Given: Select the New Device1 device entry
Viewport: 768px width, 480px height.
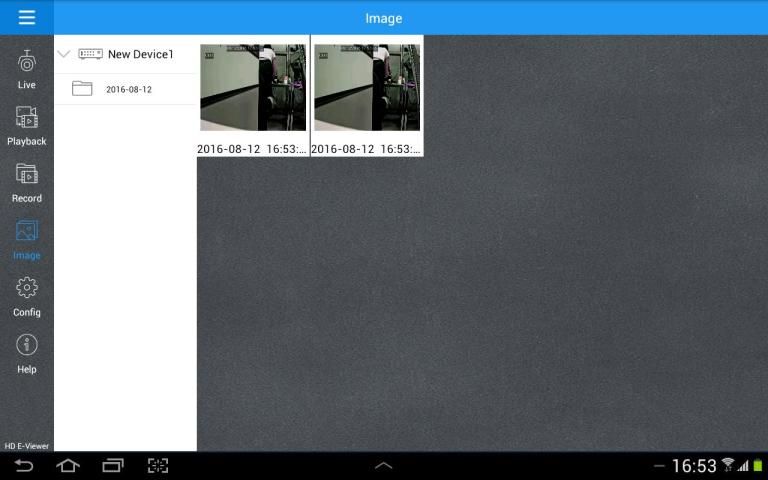Looking at the screenshot, I should (140, 54).
